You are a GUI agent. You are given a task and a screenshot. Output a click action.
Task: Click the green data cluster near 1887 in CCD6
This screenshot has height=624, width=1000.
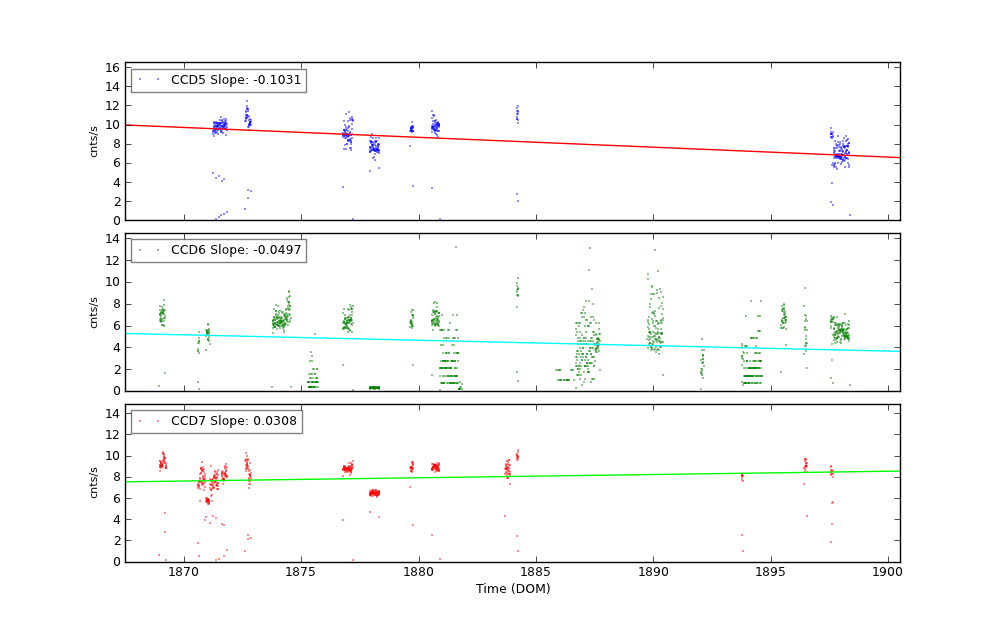(586, 350)
